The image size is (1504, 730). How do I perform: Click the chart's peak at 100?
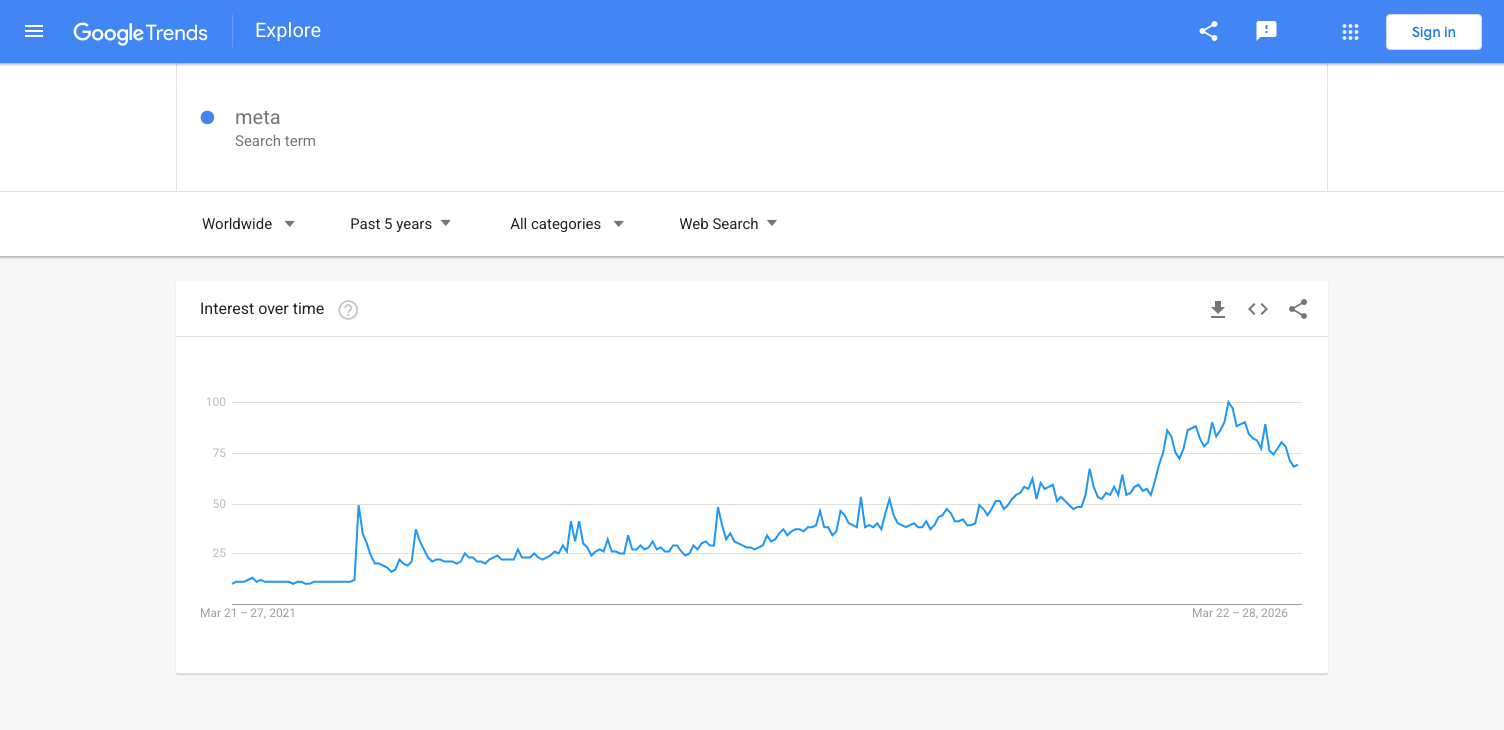pos(1229,403)
